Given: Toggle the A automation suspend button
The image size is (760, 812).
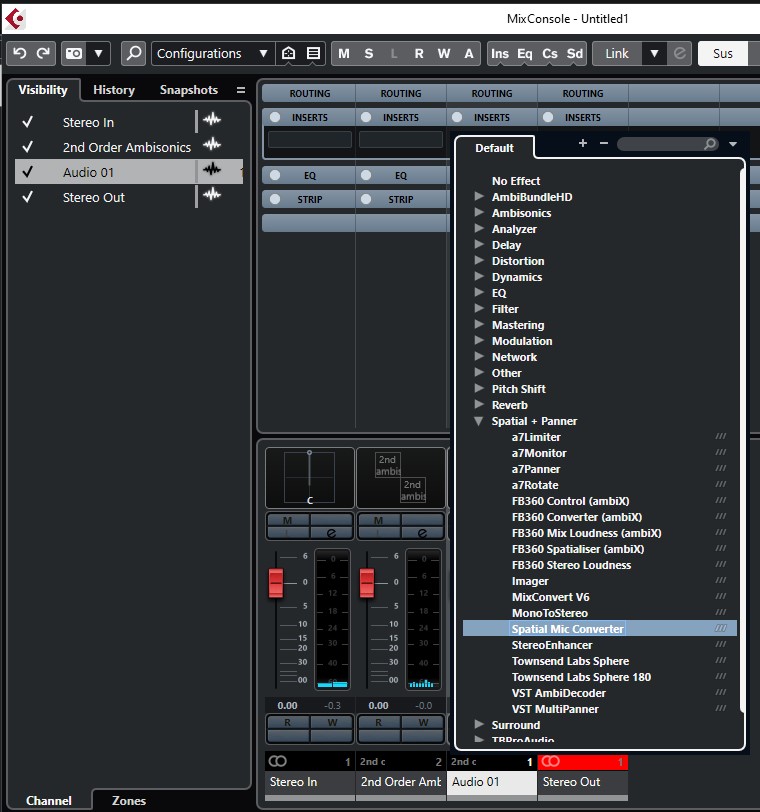Looking at the screenshot, I should tap(469, 54).
